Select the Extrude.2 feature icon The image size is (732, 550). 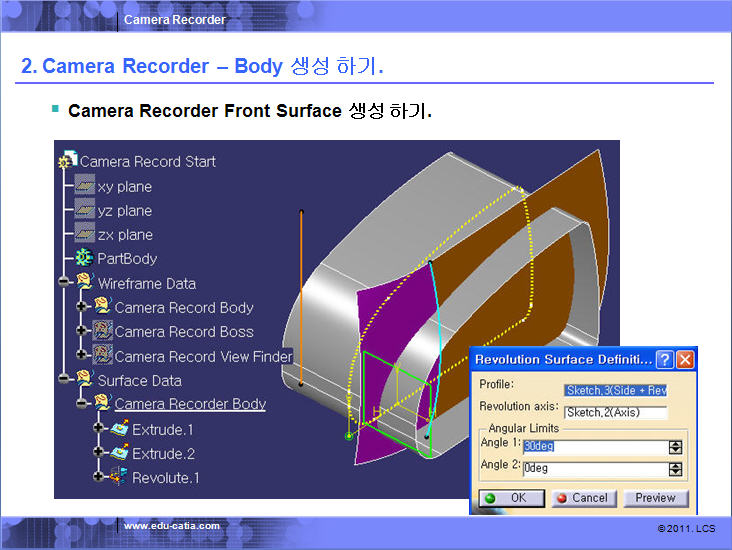click(119, 453)
